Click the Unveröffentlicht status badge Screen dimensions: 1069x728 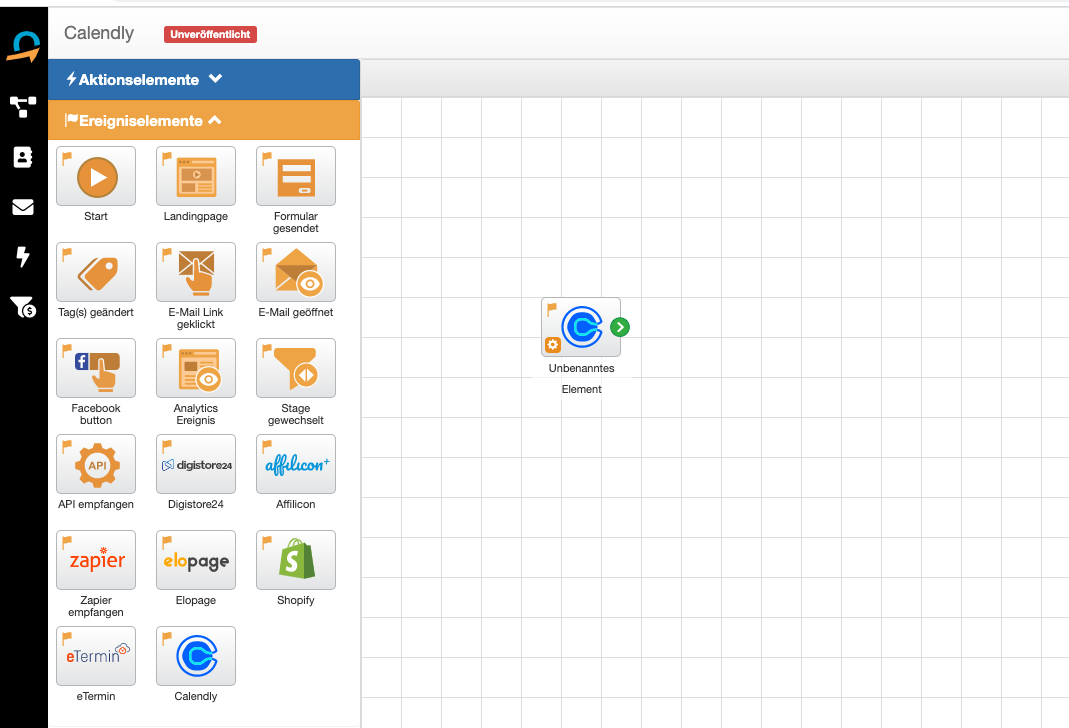(210, 34)
